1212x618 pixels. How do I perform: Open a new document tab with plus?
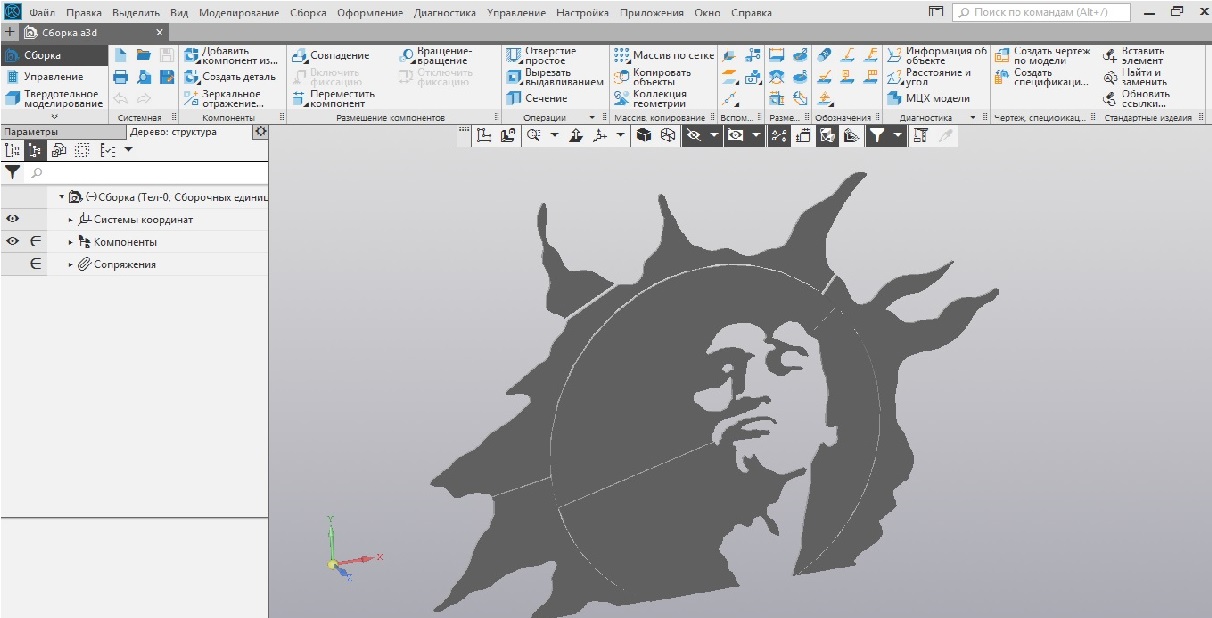coord(10,33)
